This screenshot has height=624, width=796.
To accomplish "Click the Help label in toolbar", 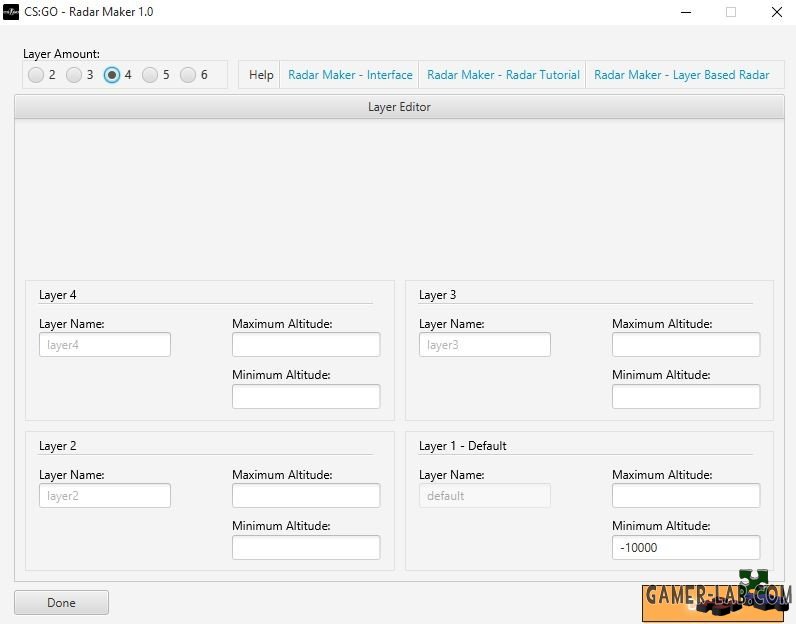I will point(261,75).
